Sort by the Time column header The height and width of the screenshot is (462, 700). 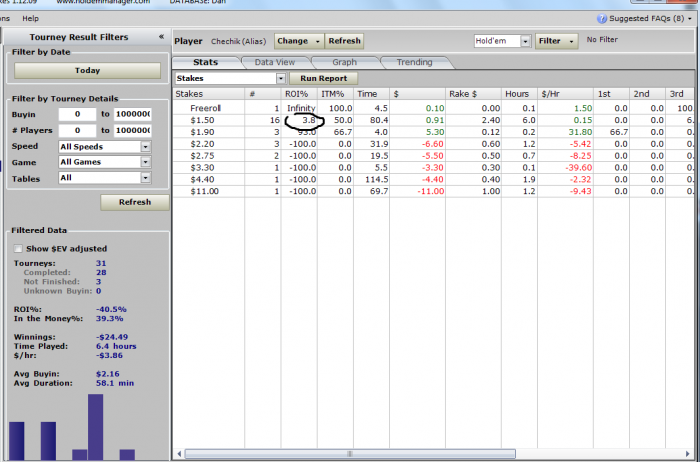point(371,94)
